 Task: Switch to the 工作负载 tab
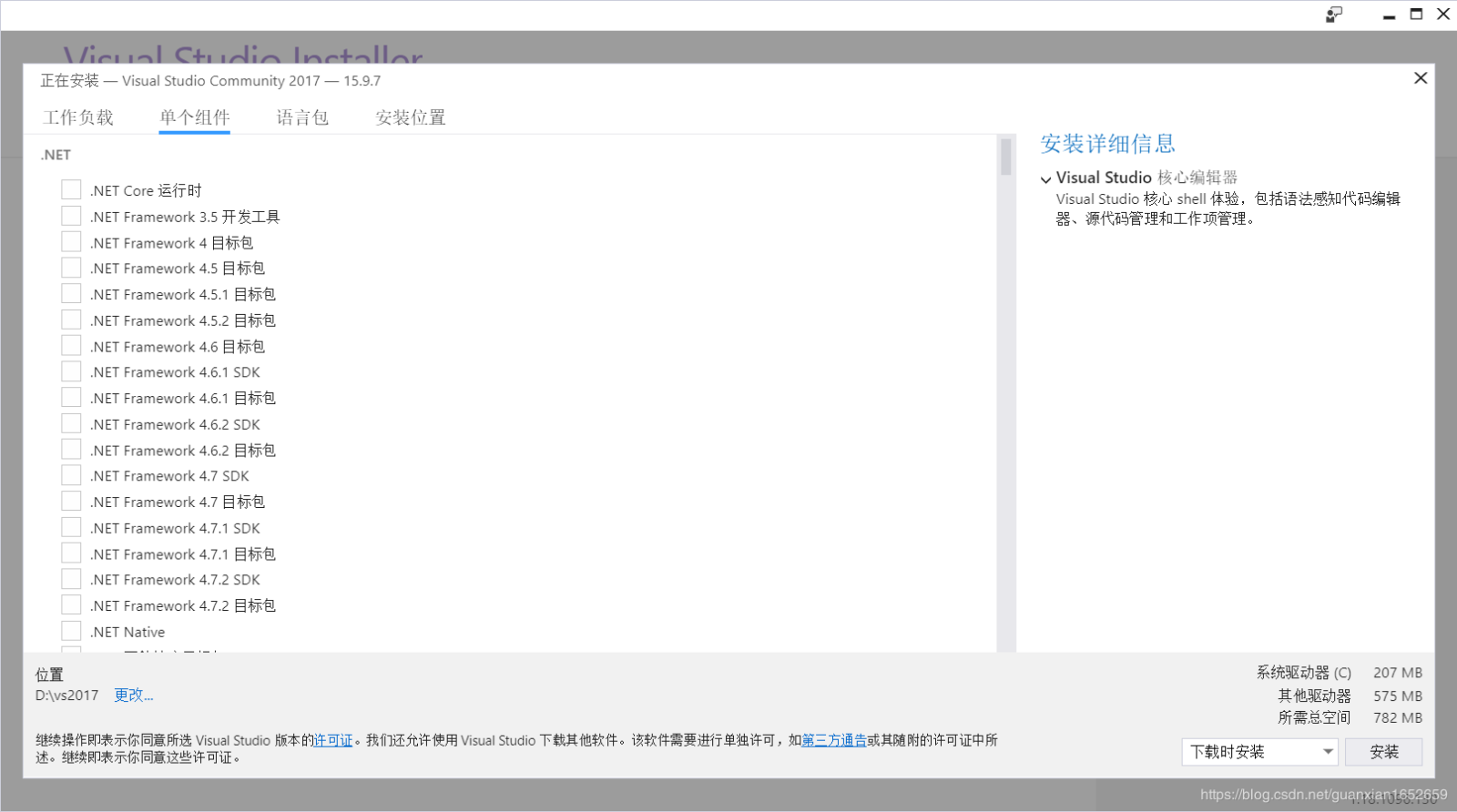point(78,117)
